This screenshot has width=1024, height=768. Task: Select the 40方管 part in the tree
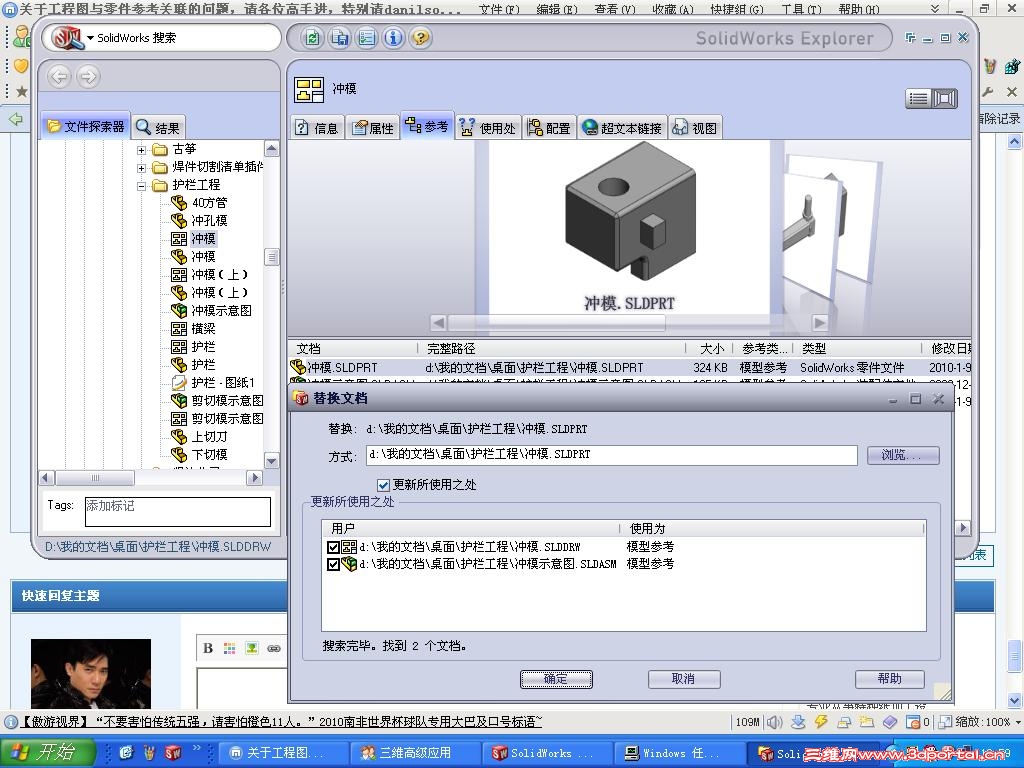tap(199, 203)
